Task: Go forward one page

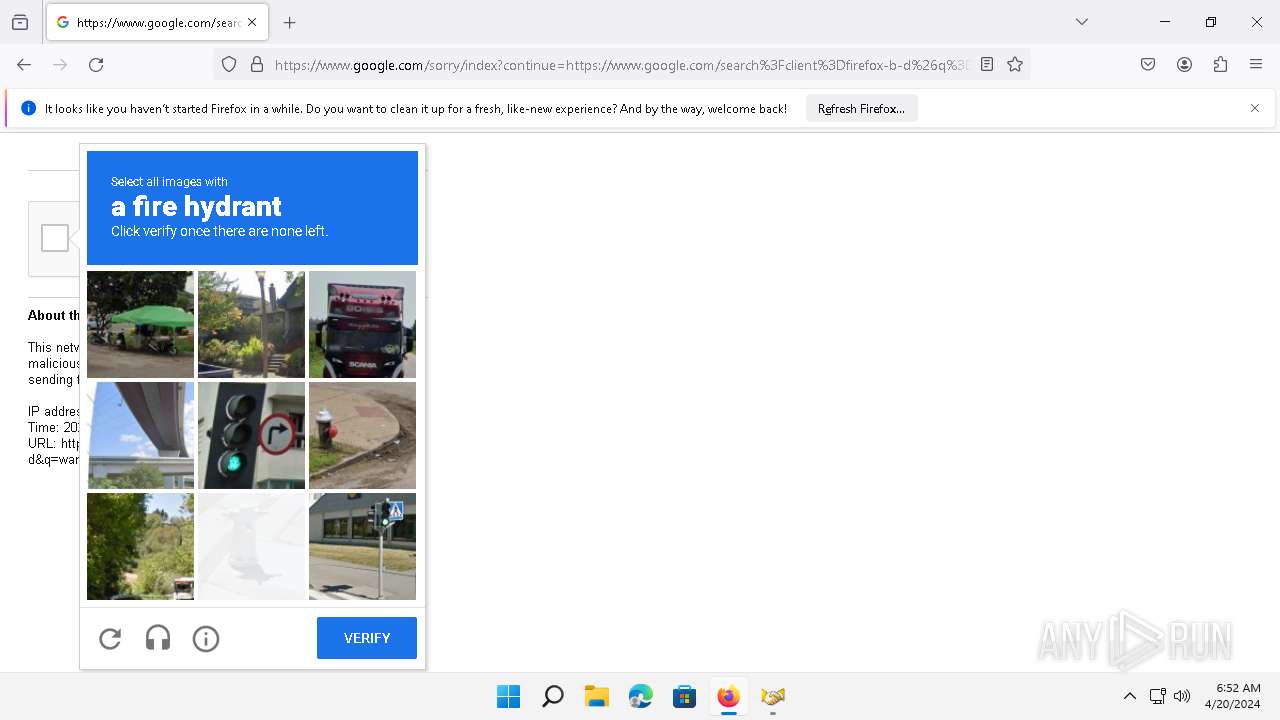Action: 60,64
